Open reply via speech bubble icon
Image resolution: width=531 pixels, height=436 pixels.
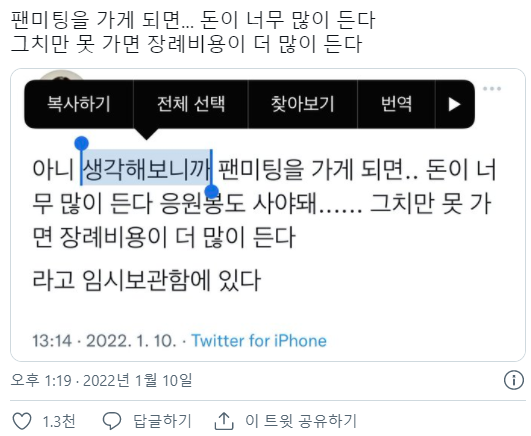coord(112,421)
